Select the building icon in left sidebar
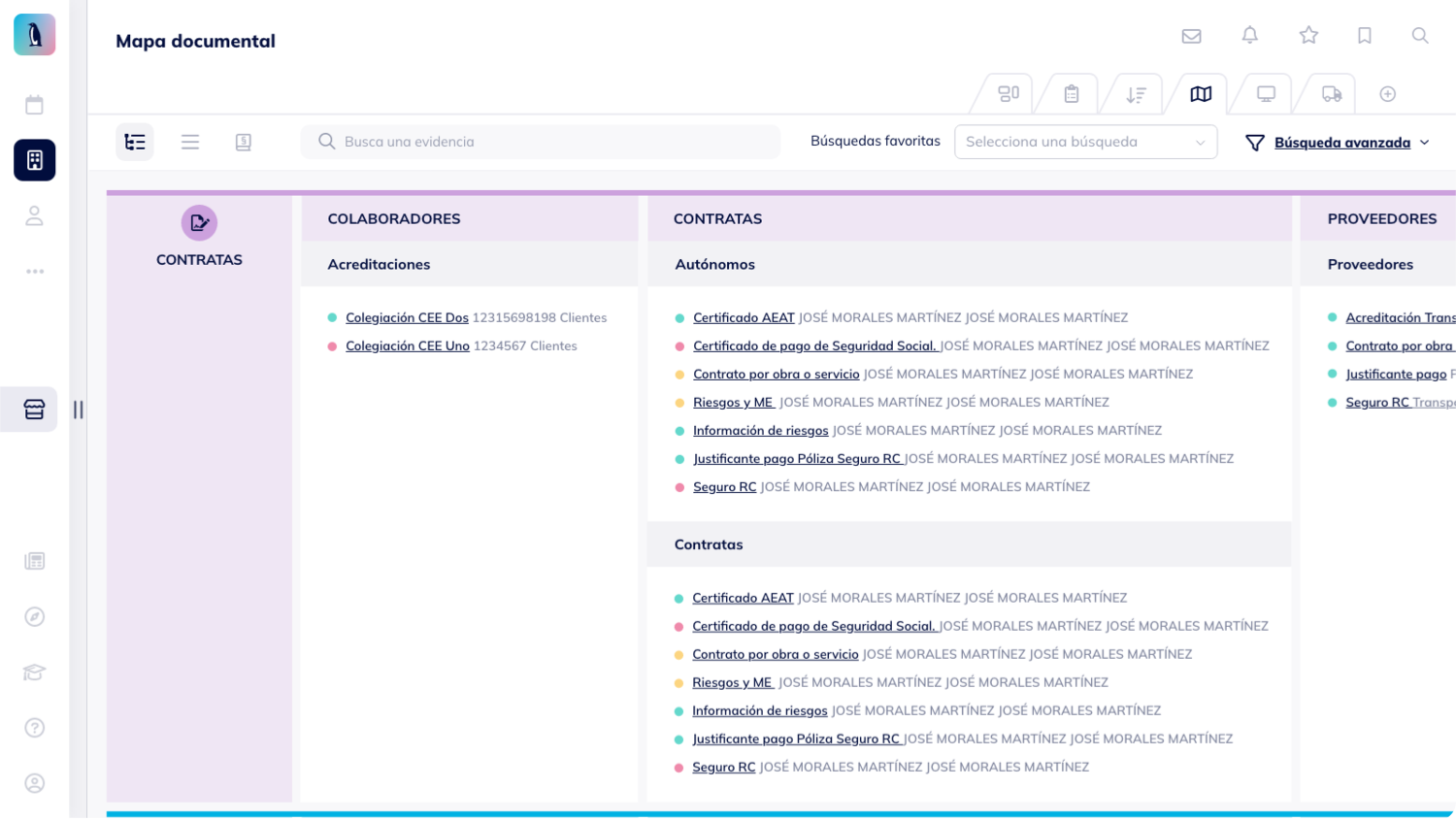 click(x=35, y=160)
